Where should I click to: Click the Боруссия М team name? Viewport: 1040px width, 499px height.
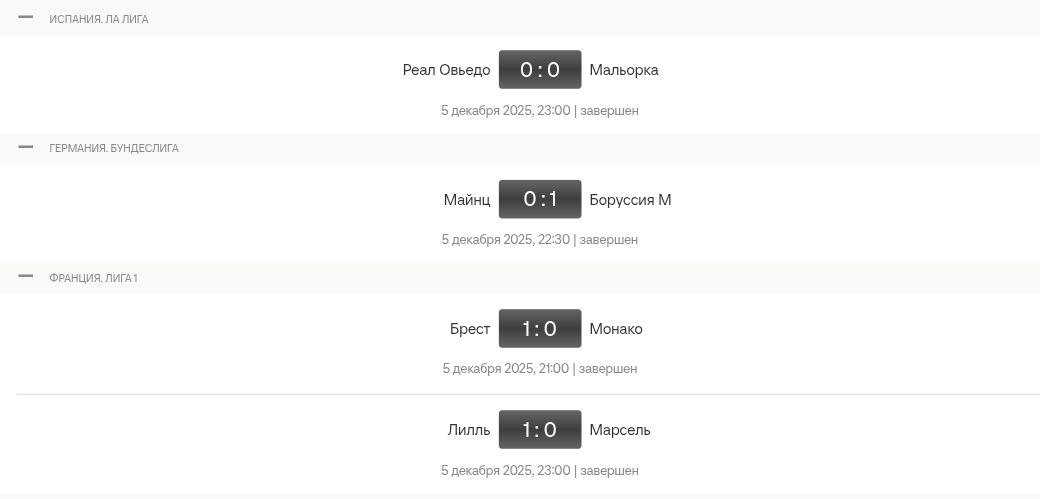[631, 199]
